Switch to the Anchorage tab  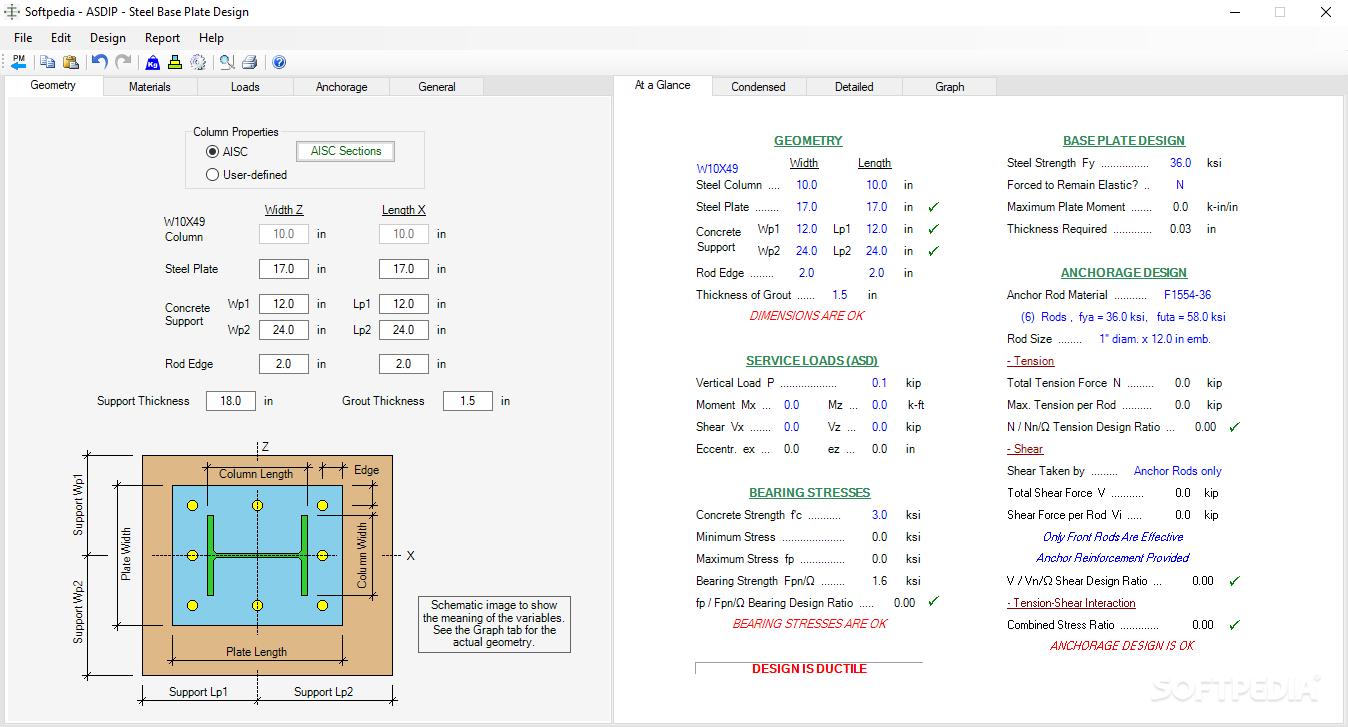(341, 87)
